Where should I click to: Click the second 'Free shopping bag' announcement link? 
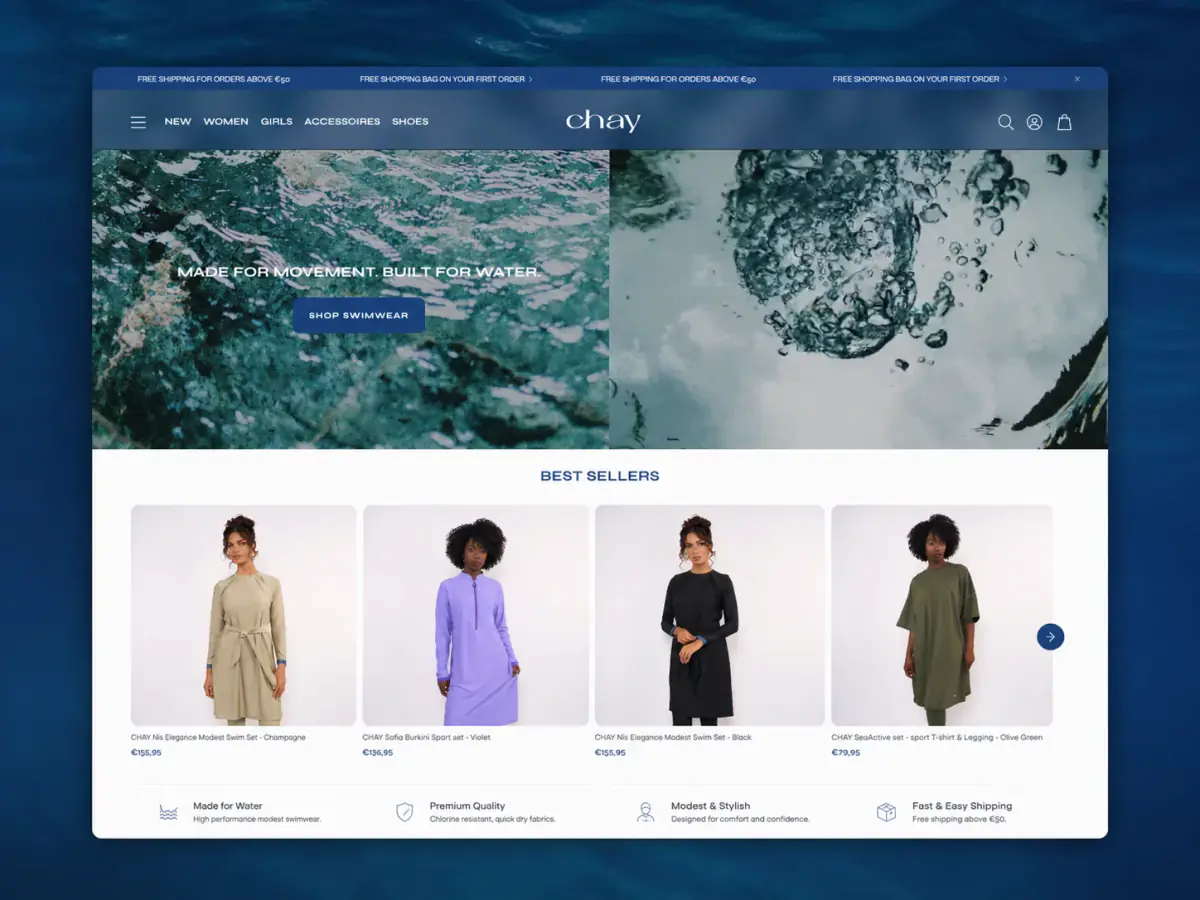click(x=920, y=79)
